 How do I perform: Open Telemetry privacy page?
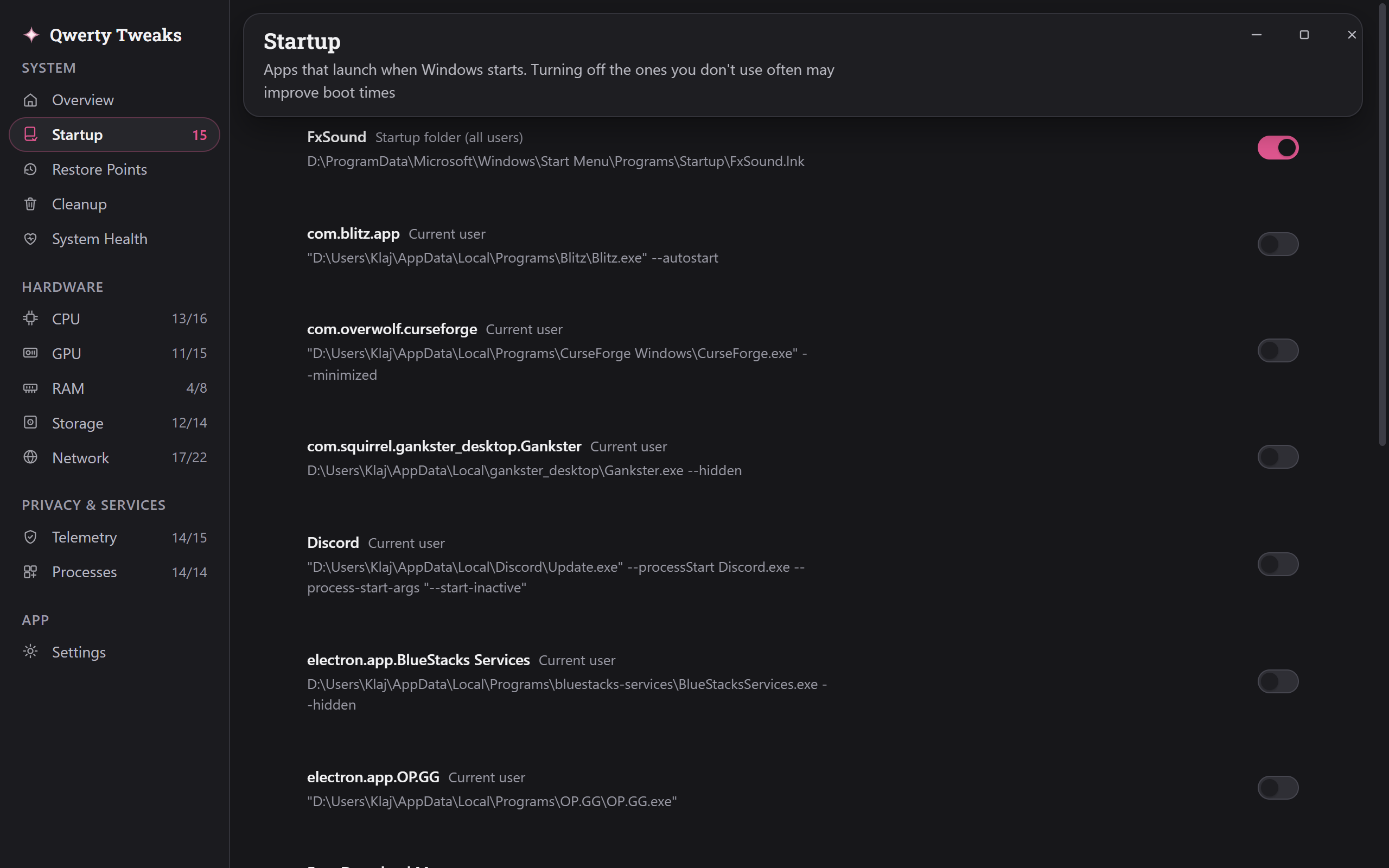point(114,537)
